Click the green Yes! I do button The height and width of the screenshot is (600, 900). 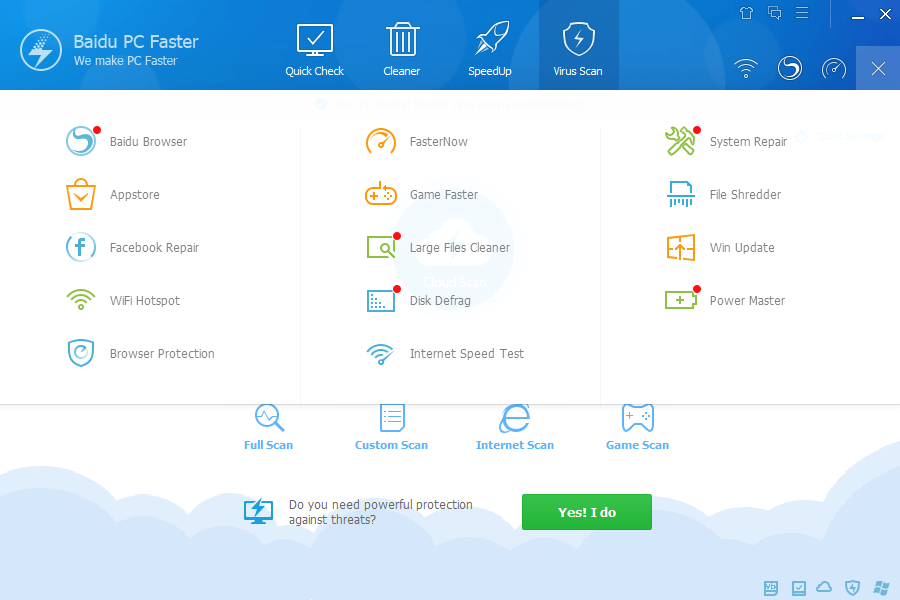587,512
